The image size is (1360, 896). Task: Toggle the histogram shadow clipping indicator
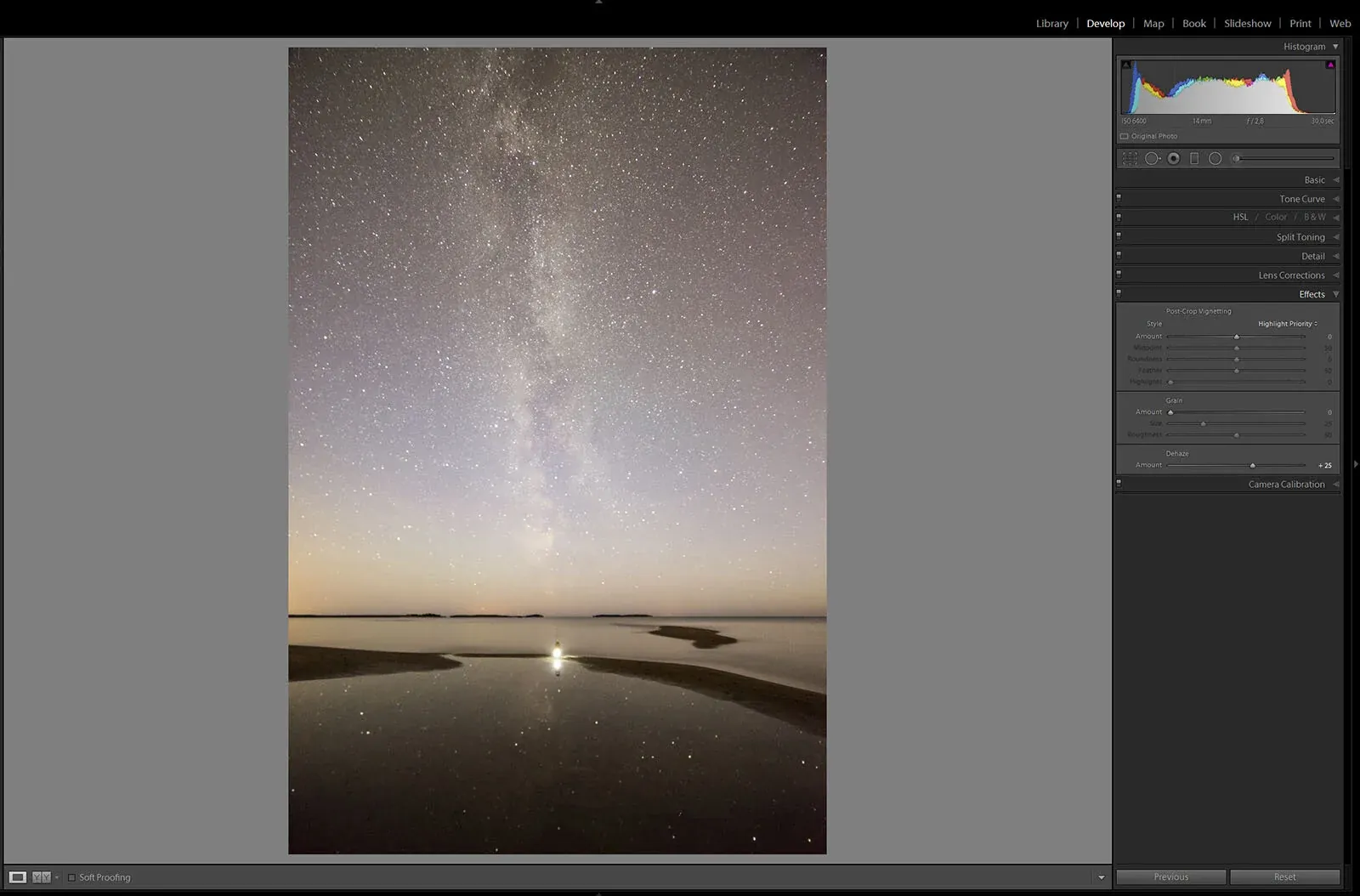click(x=1126, y=65)
